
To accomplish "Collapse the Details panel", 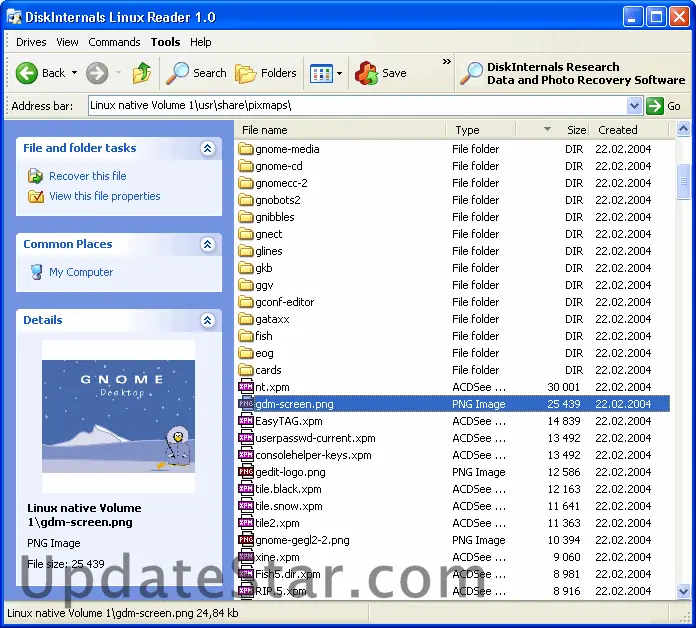I will click(208, 320).
